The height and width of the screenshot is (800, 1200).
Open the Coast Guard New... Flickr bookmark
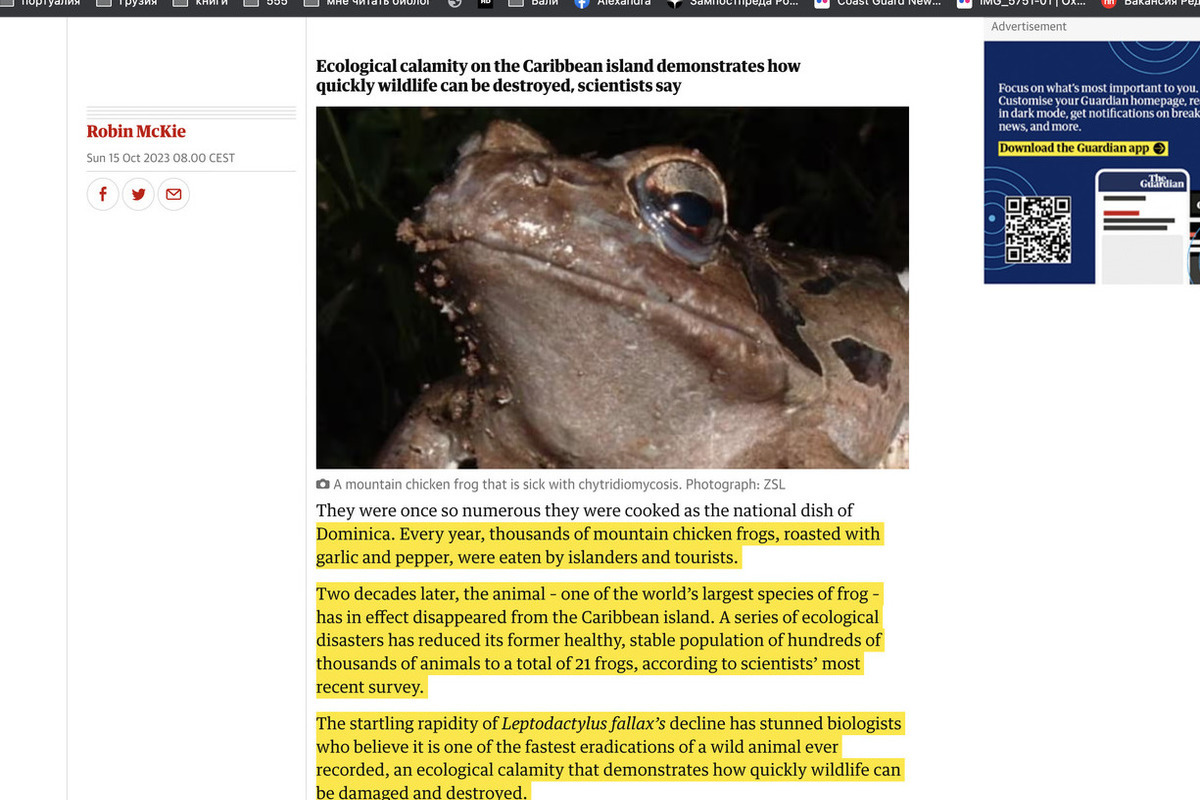point(877,3)
